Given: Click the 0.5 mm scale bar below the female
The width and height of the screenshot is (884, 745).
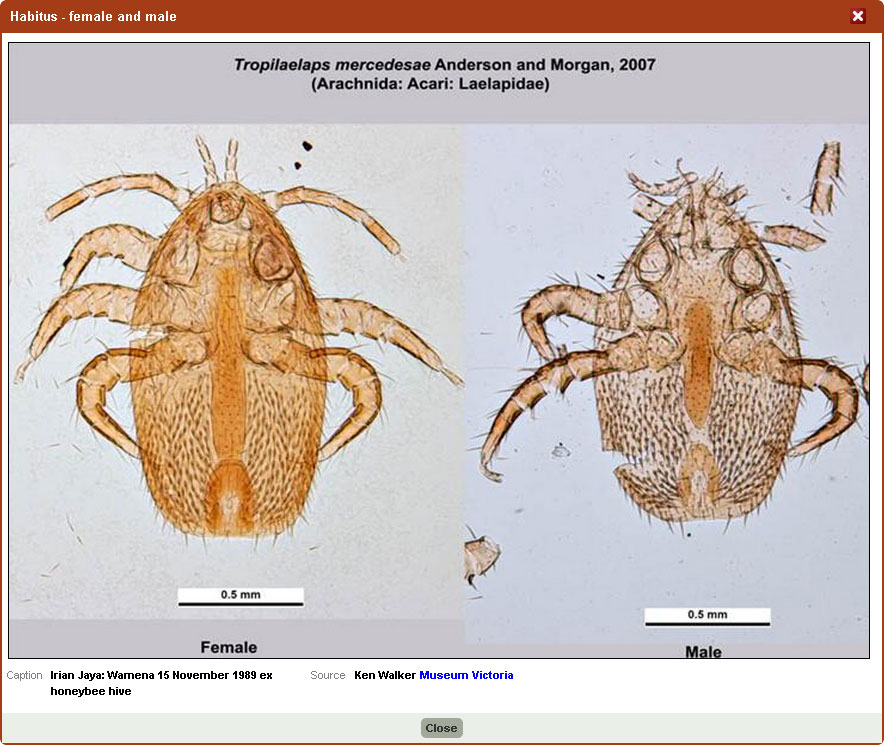Looking at the screenshot, I should pos(240,597).
